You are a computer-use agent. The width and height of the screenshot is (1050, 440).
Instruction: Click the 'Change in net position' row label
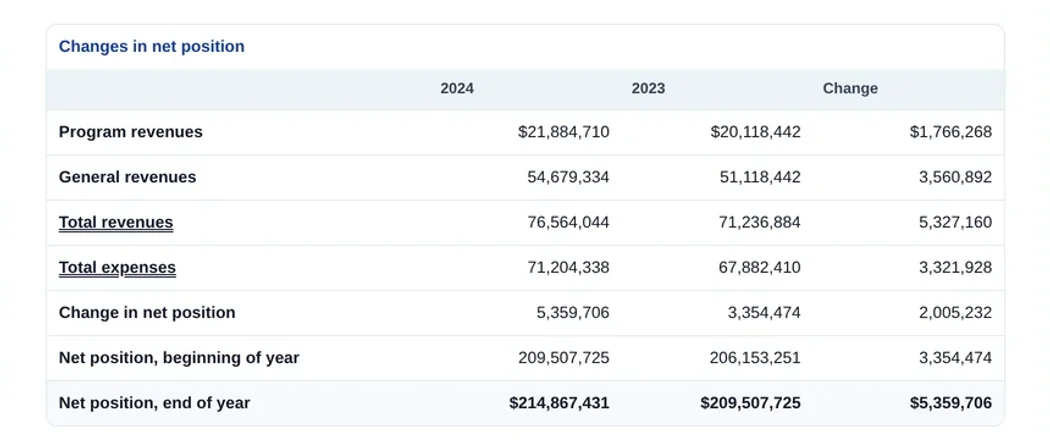147,313
